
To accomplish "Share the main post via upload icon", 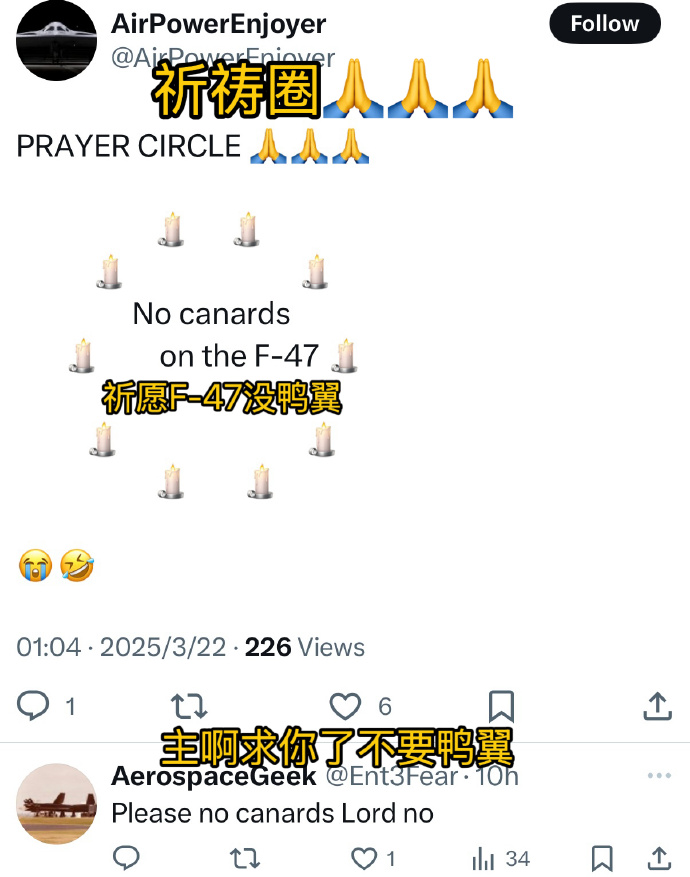I will click(x=658, y=705).
